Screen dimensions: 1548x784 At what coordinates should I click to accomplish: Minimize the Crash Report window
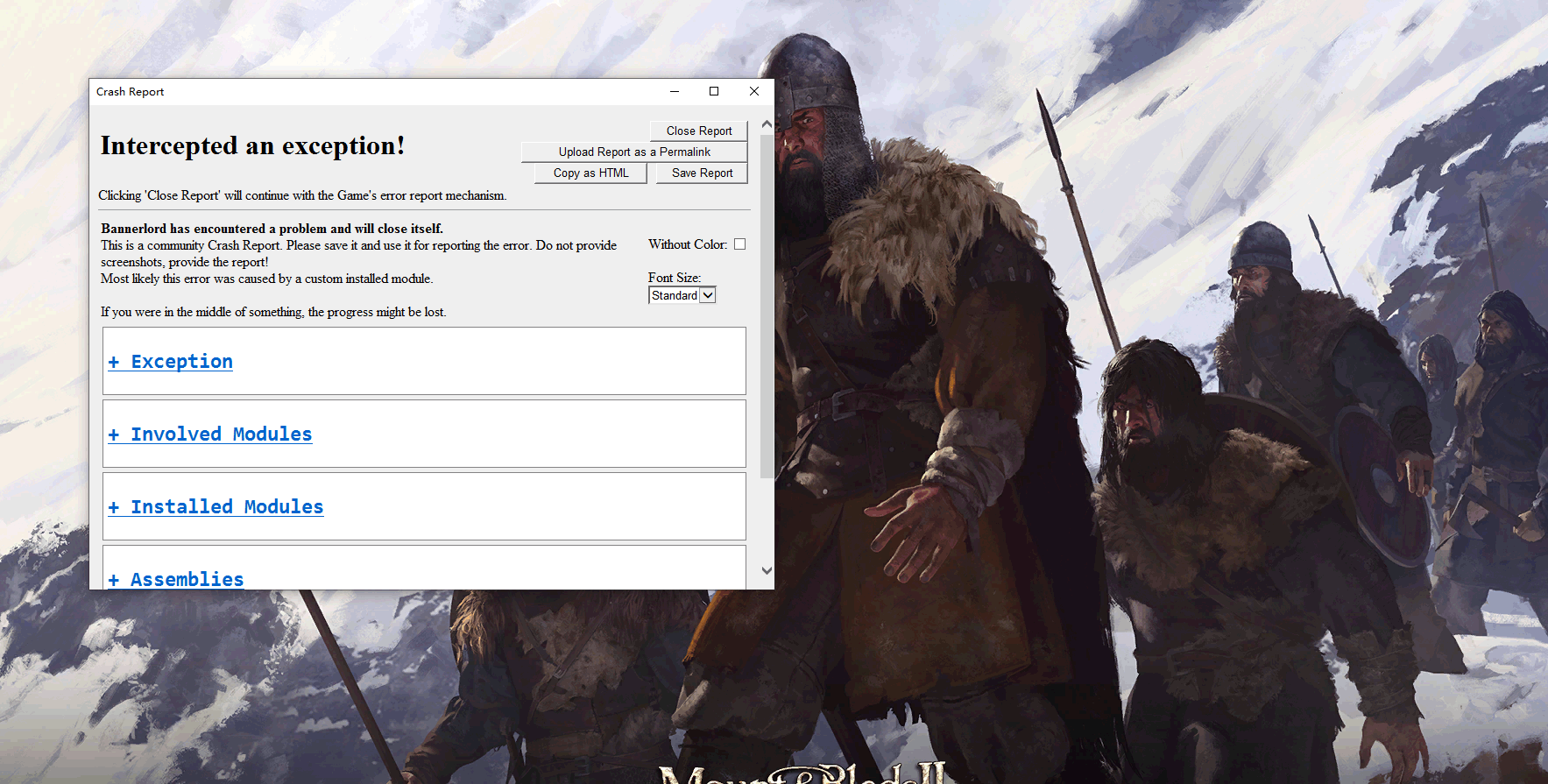675,91
